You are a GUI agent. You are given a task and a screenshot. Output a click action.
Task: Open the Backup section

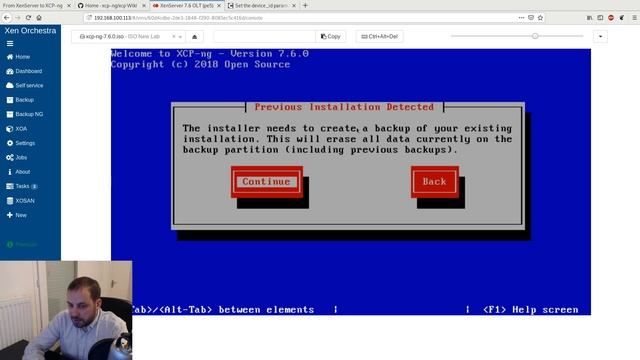point(20,100)
